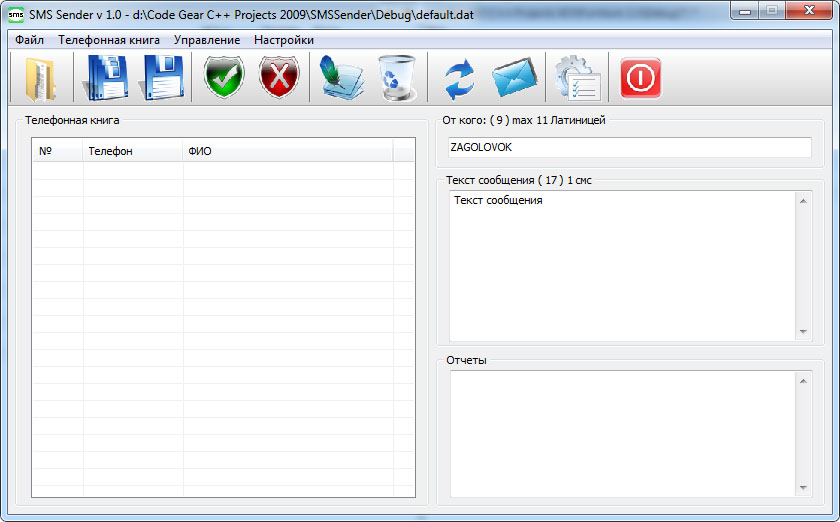Click the blue arrows refresh icon
This screenshot has width=840, height=522.
[x=460, y=79]
